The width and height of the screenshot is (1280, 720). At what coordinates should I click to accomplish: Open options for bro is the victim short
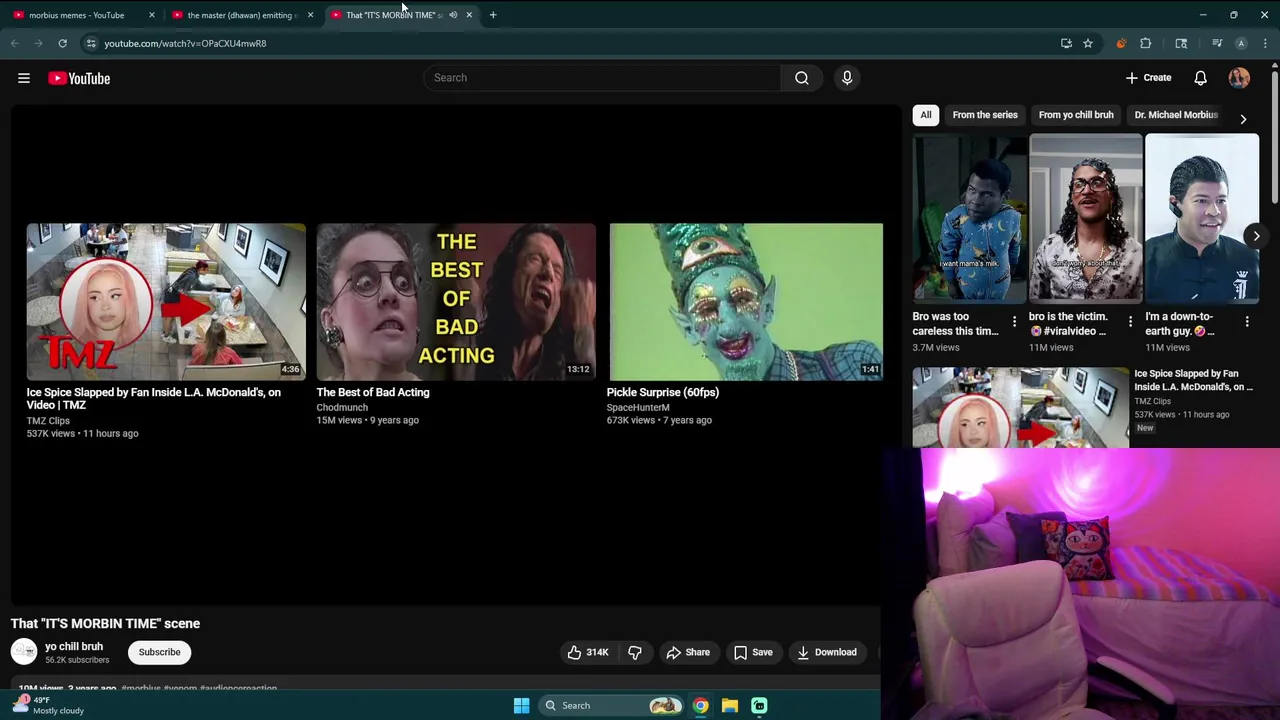click(x=1130, y=321)
